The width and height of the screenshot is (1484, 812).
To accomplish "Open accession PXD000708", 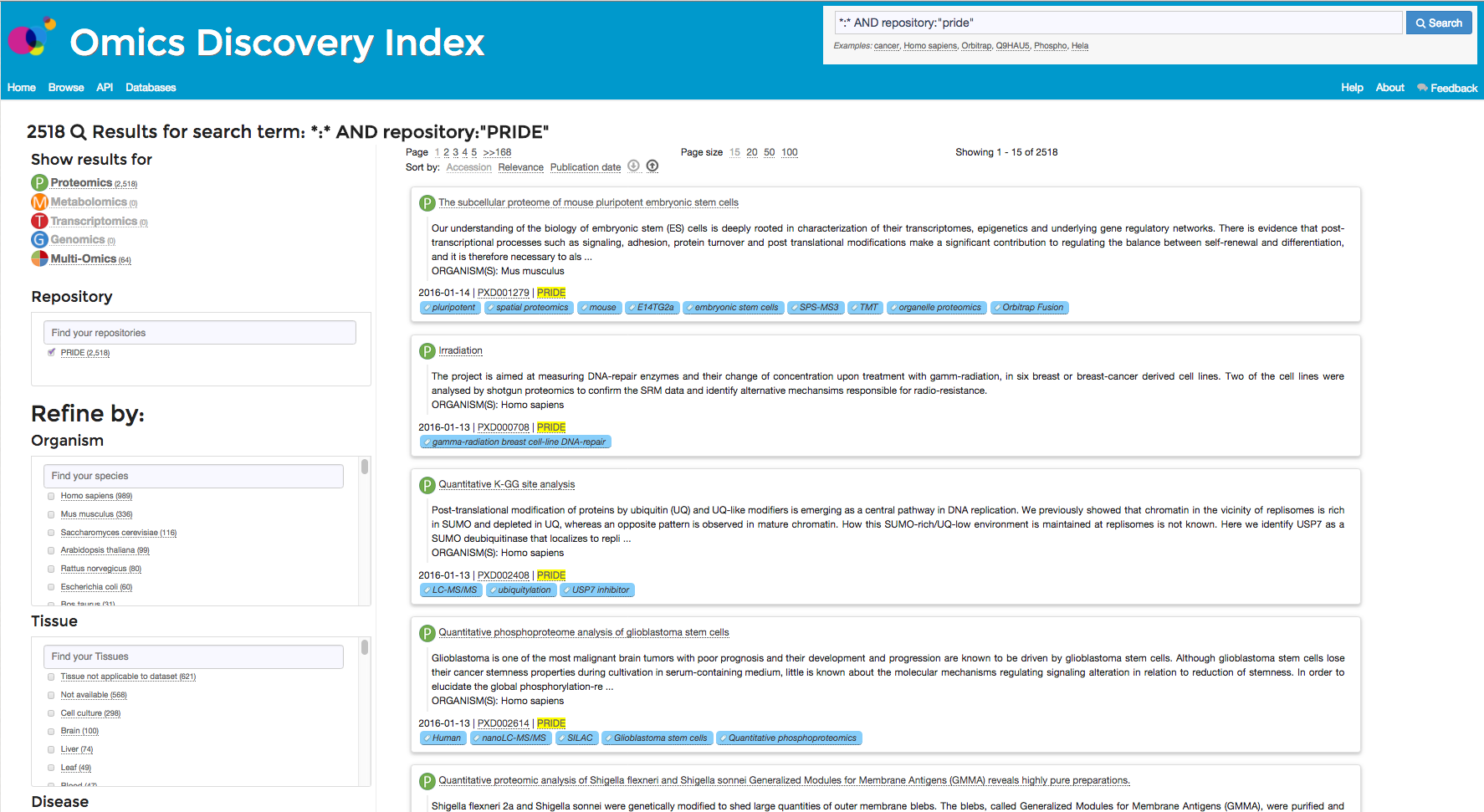I will (504, 427).
